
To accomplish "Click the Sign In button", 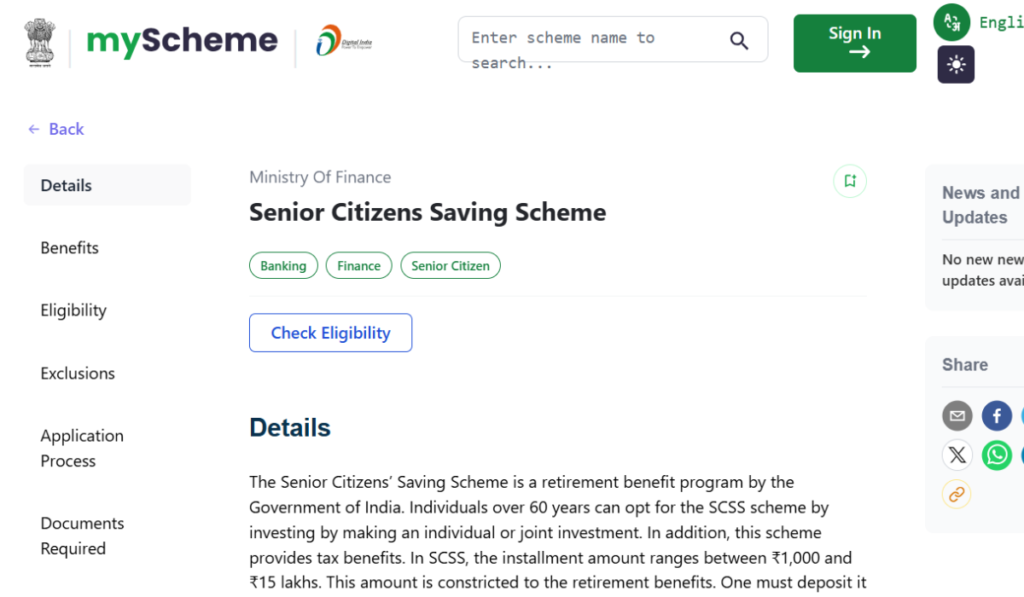I will 854,43.
